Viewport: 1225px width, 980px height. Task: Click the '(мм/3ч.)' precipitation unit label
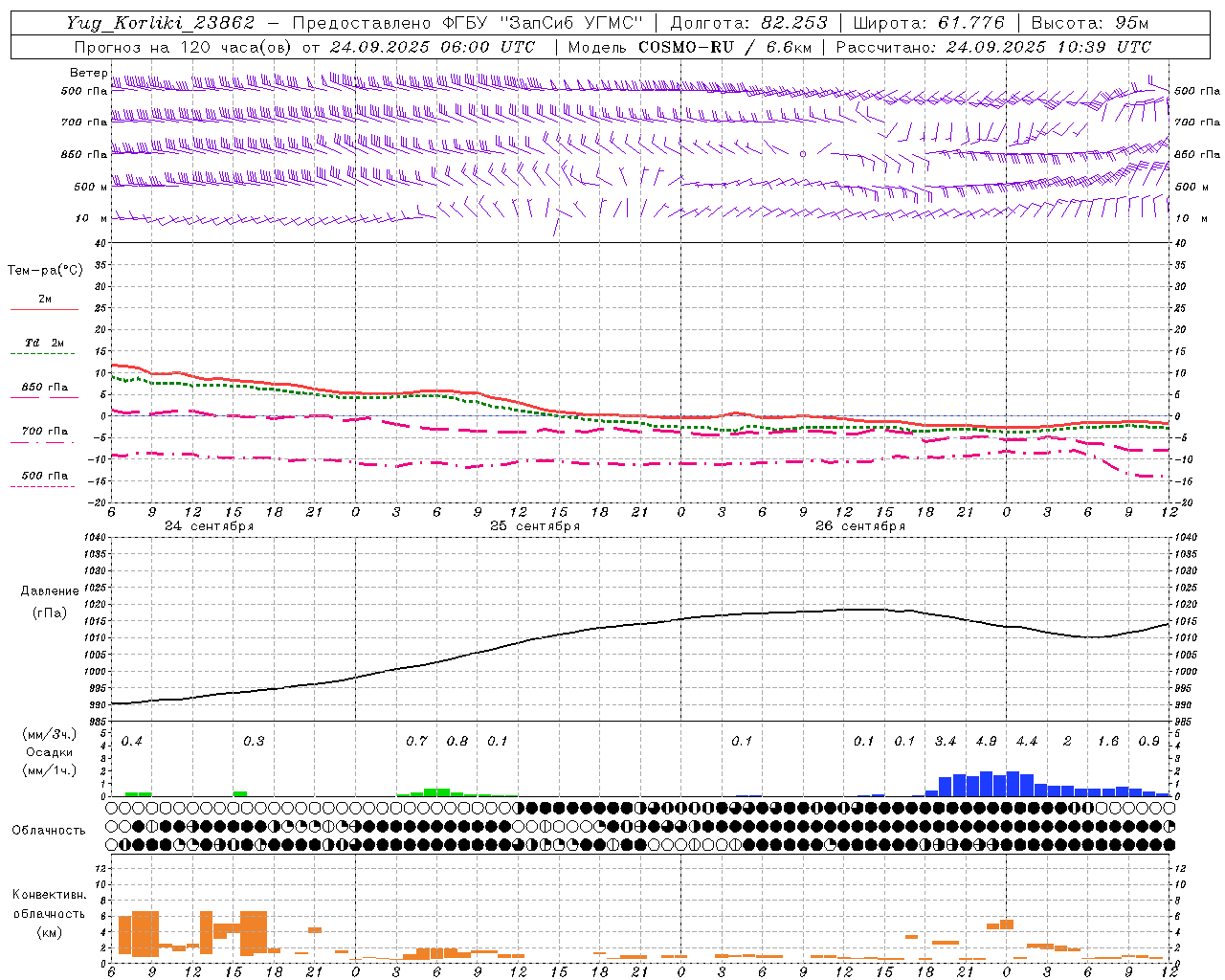(50, 734)
